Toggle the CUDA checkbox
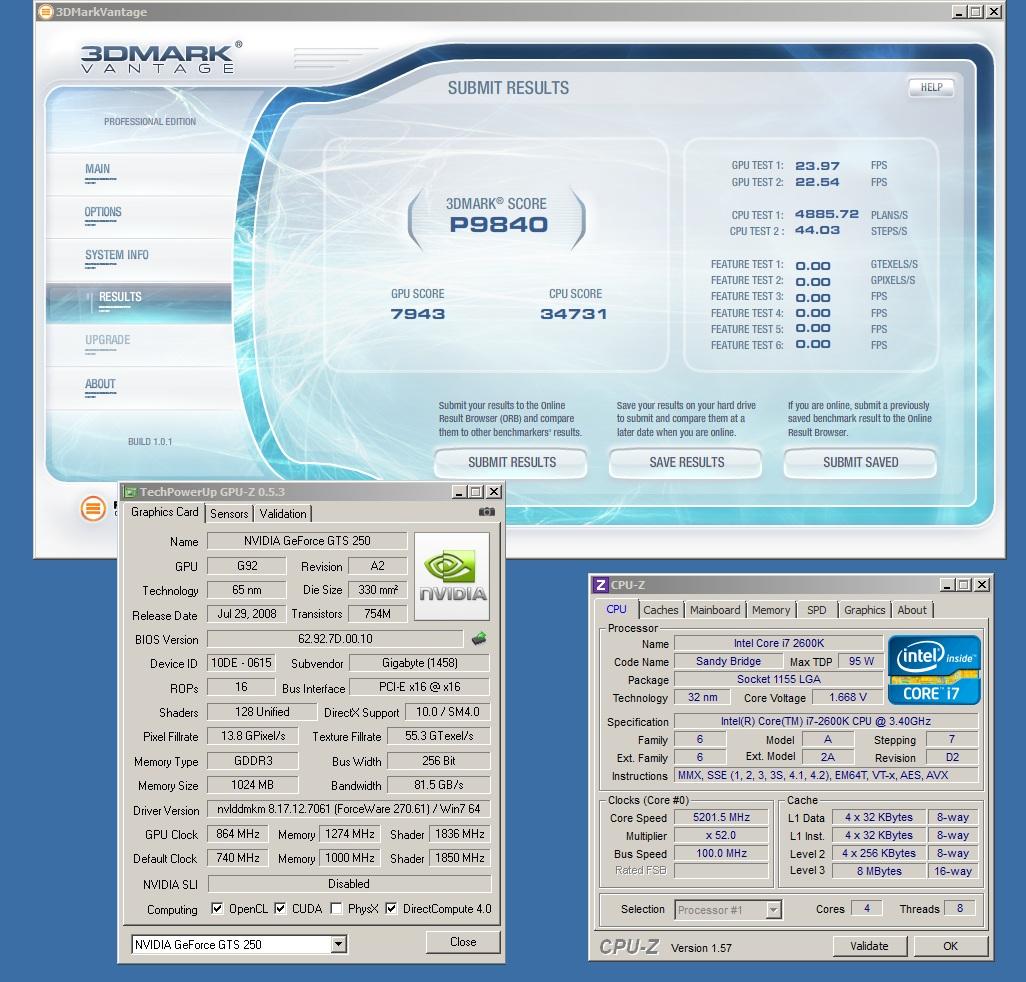Screen dimensions: 1026x982 click(x=280, y=908)
